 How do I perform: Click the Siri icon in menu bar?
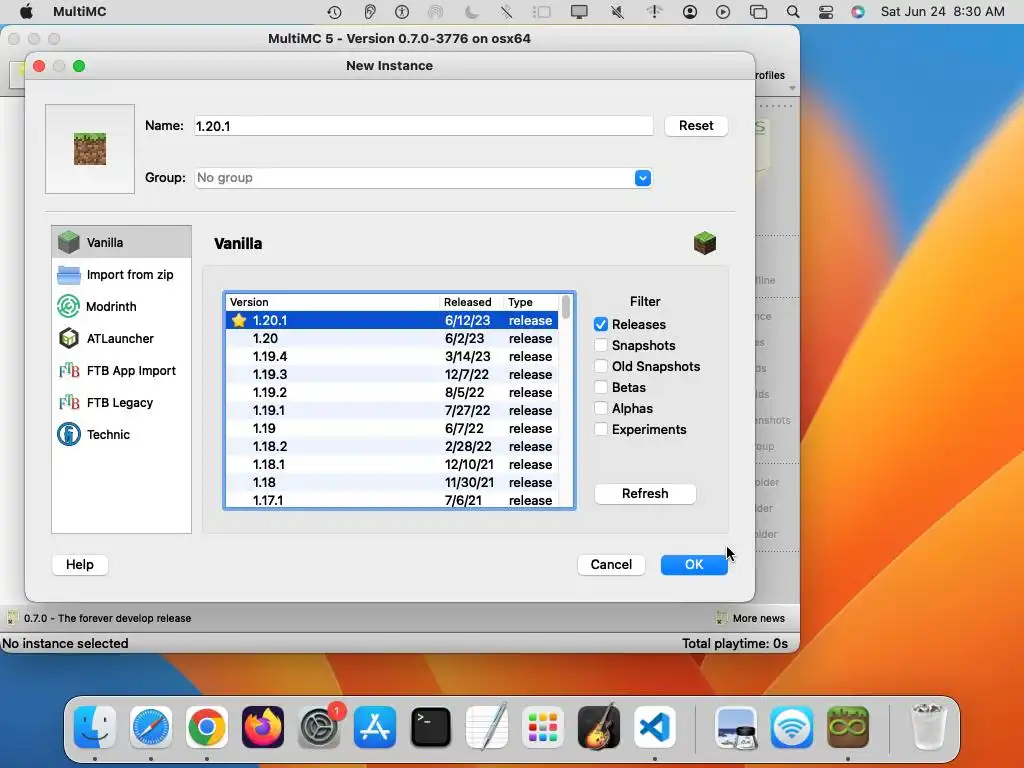pos(857,12)
